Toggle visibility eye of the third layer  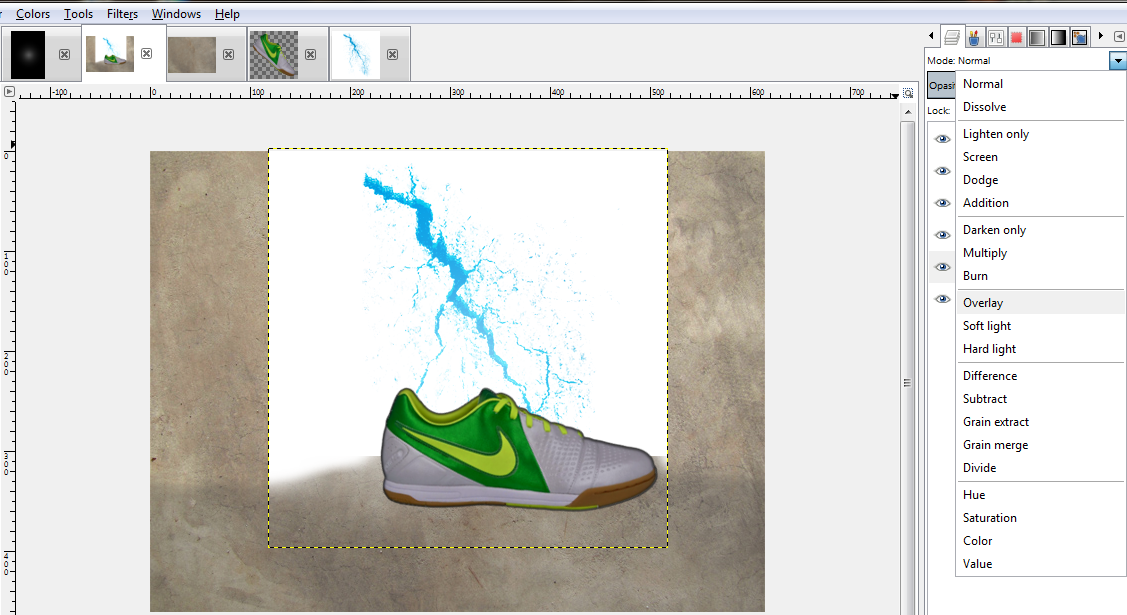[942, 203]
